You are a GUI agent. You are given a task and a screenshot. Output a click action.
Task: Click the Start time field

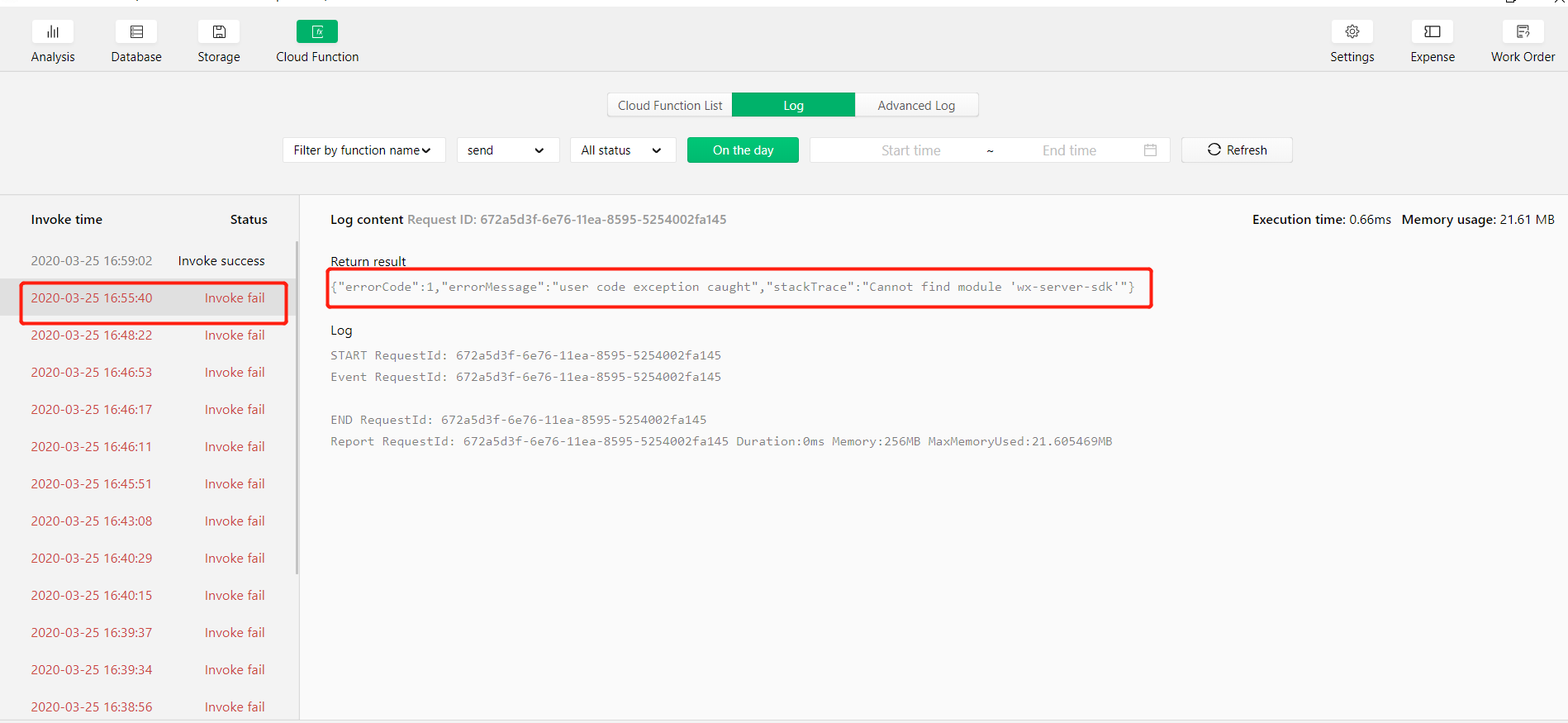point(910,150)
